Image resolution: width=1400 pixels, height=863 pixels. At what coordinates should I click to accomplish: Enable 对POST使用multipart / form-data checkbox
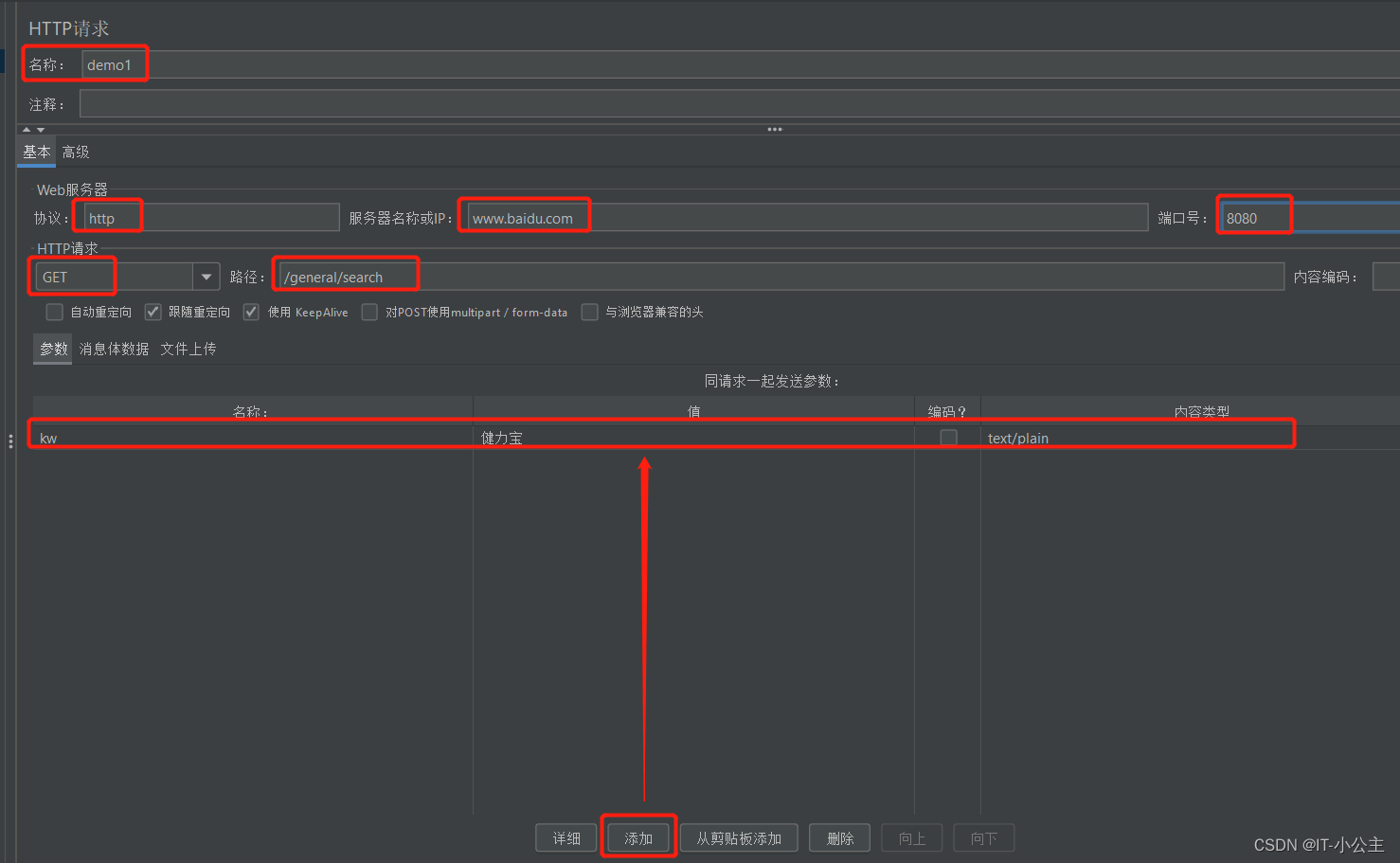coord(369,312)
